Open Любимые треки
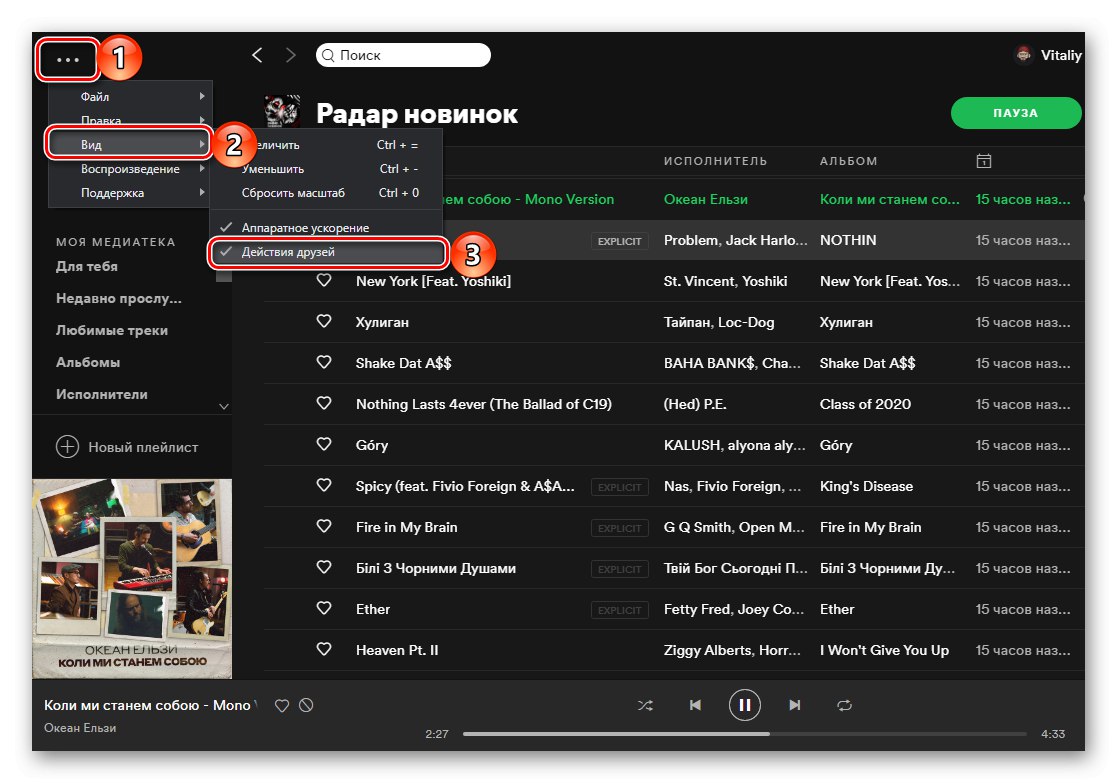This screenshot has width=1117, height=783. click(112, 331)
